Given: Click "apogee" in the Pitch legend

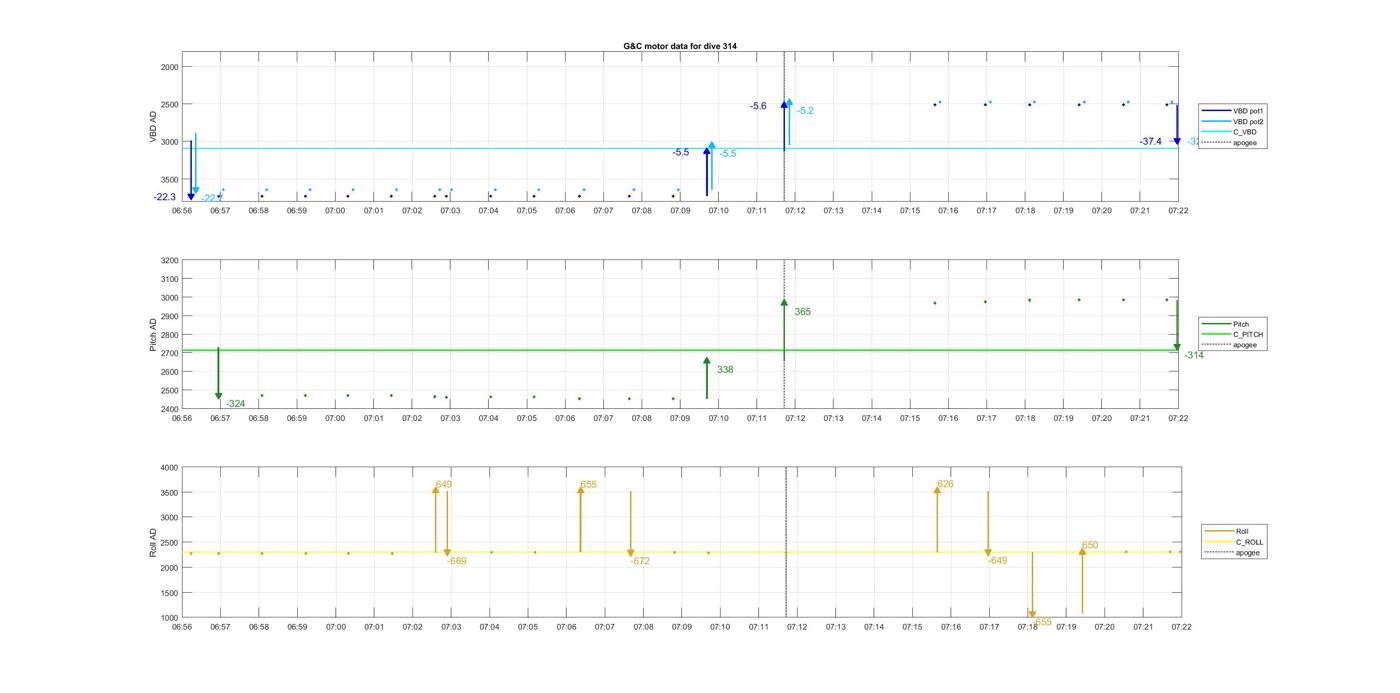Looking at the screenshot, I should (1234, 345).
